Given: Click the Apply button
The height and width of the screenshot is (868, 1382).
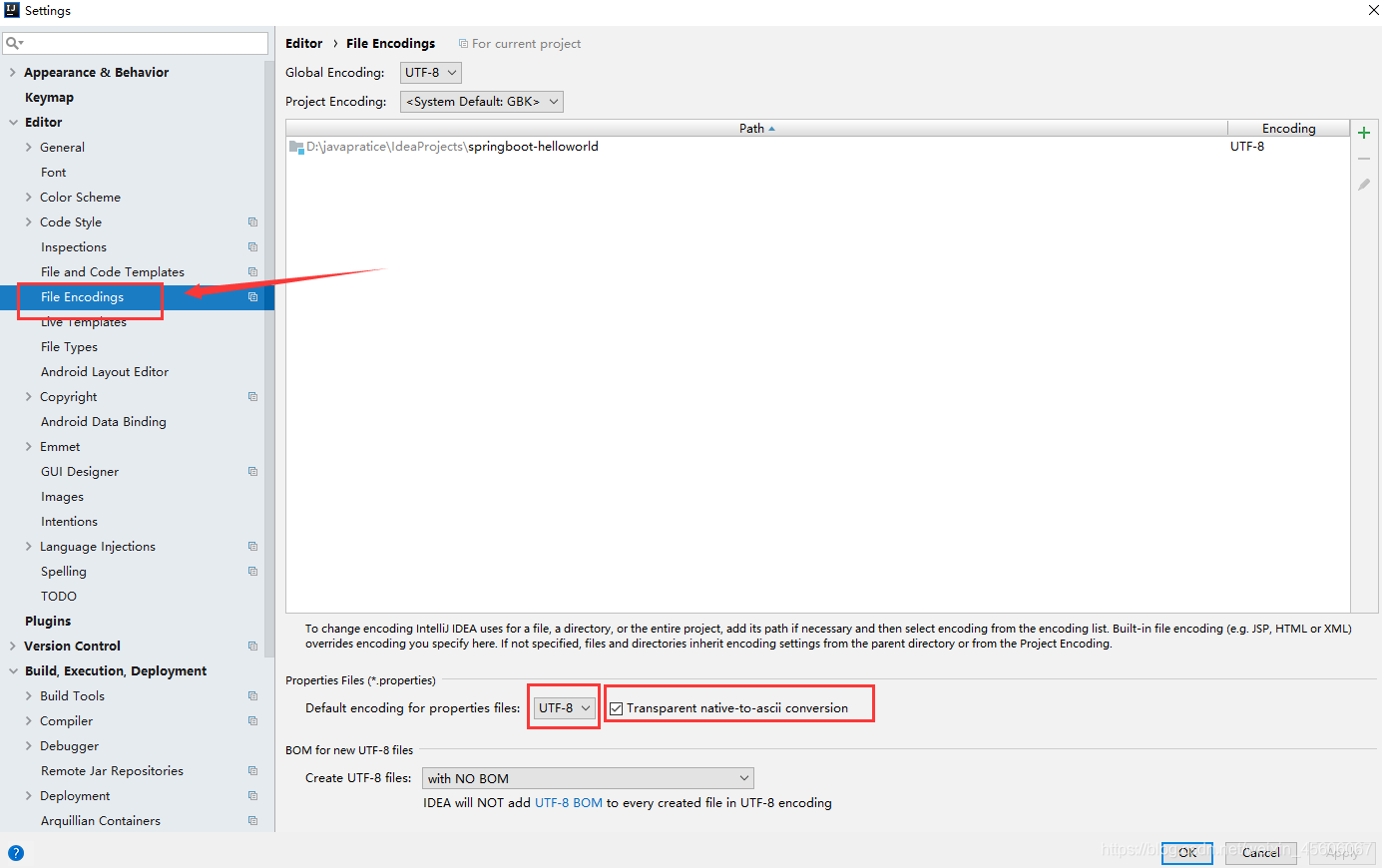Looking at the screenshot, I should [x=1342, y=852].
